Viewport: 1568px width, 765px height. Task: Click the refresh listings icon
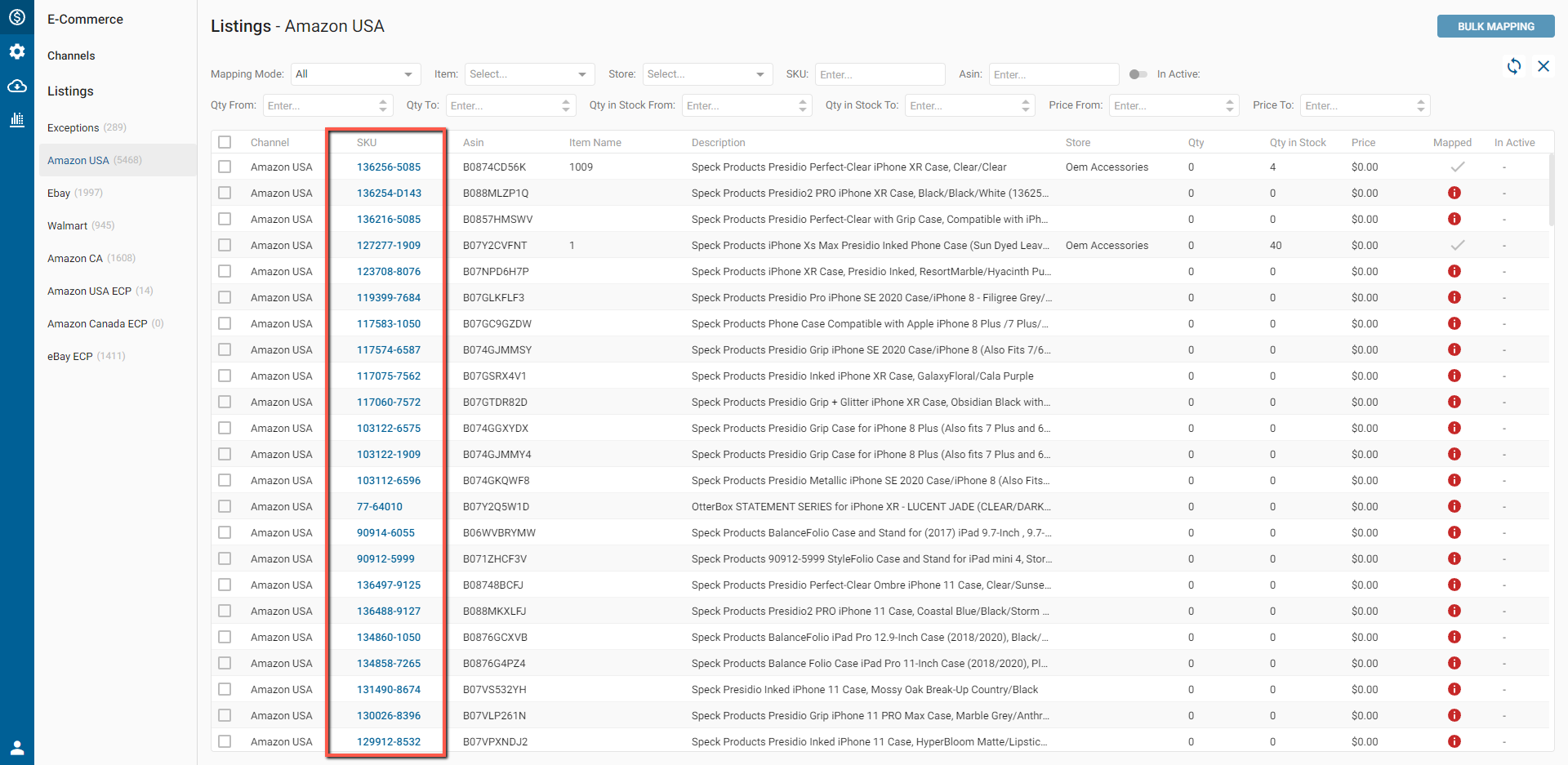1514,66
